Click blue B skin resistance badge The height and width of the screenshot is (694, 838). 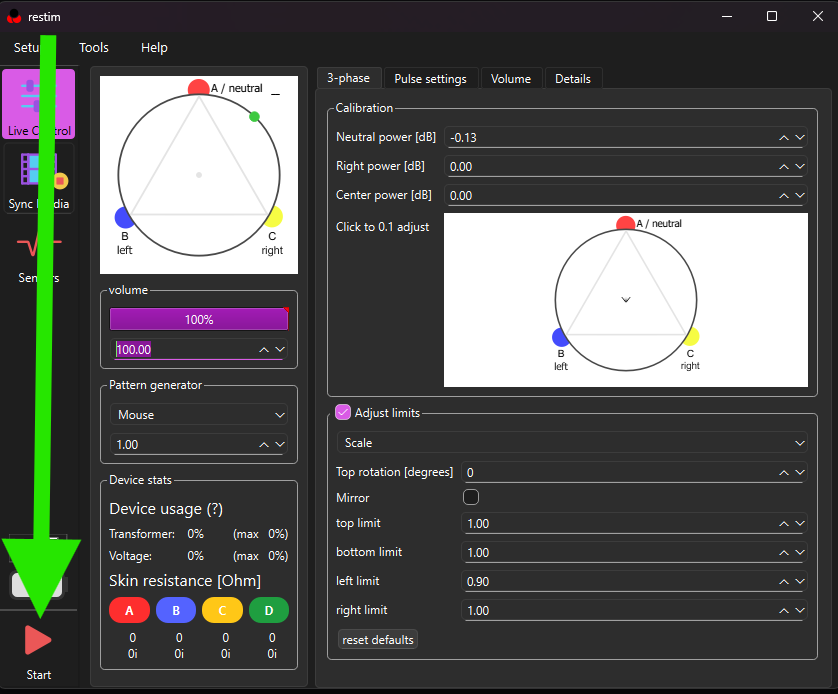coord(176,610)
